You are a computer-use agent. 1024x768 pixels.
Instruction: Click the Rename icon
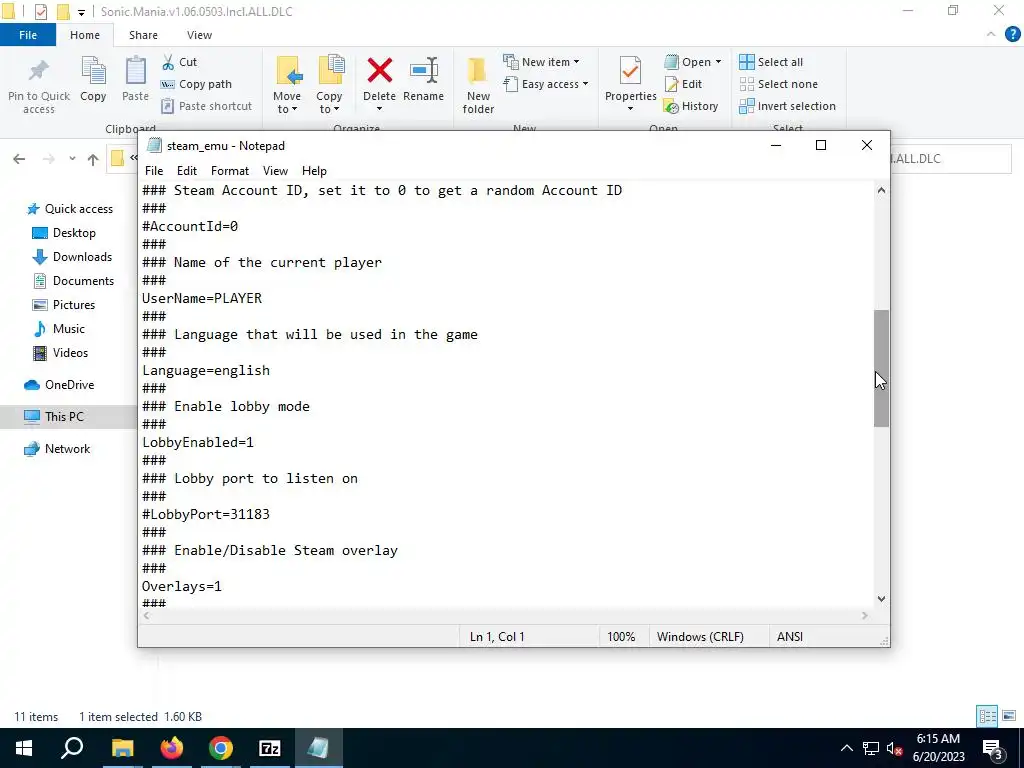423,71
